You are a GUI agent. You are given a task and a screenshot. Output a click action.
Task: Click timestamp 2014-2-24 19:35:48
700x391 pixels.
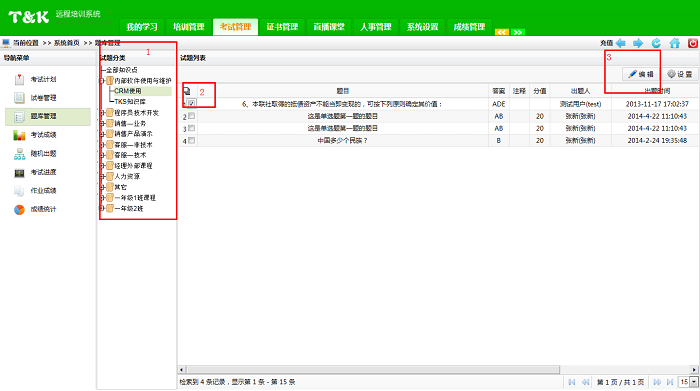coord(657,141)
